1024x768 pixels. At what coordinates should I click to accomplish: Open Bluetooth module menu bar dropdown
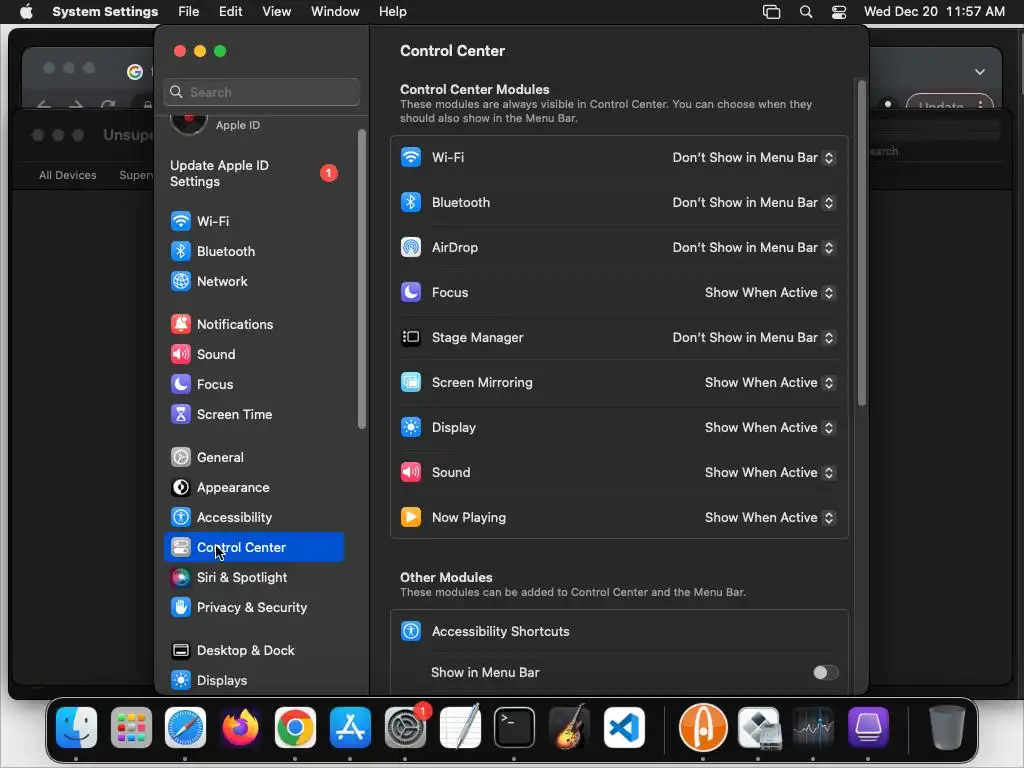click(754, 202)
